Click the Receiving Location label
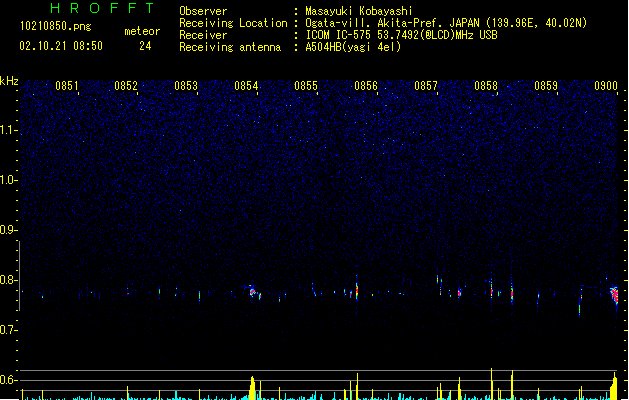629x400 pixels. click(233, 23)
